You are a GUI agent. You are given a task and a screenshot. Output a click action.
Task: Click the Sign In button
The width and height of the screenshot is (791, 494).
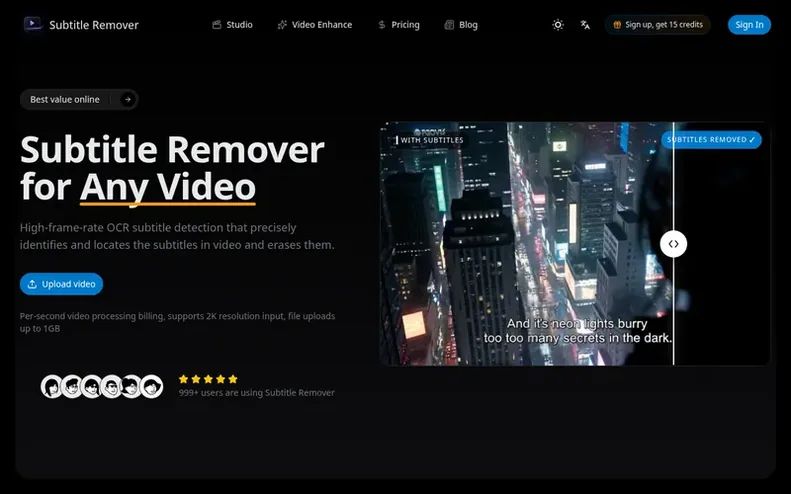749,25
